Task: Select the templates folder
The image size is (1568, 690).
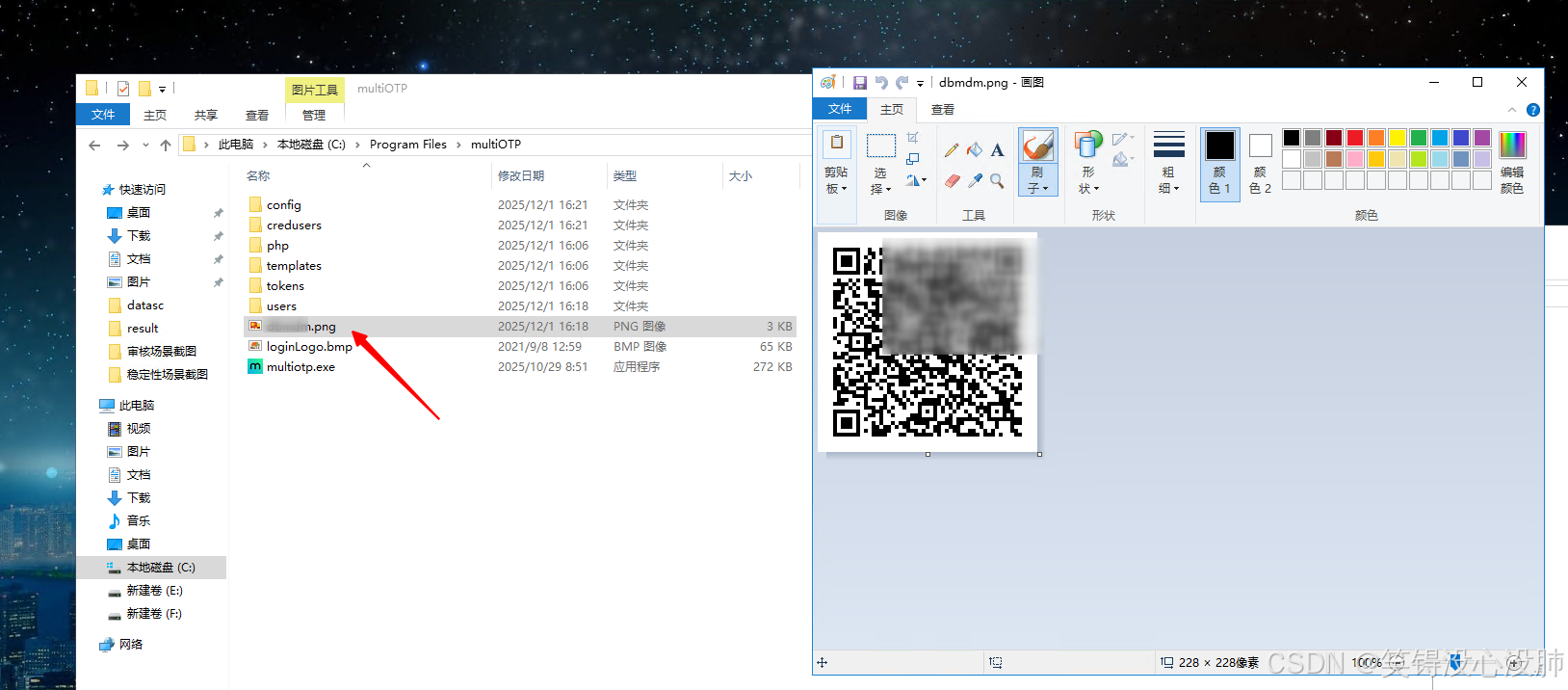Action: click(x=520, y=266)
